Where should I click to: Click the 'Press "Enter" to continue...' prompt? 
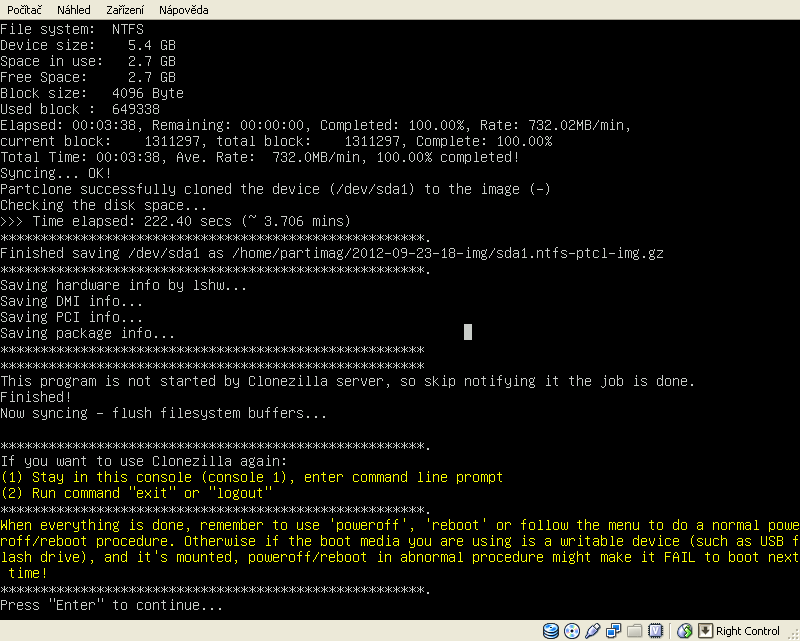click(112, 605)
